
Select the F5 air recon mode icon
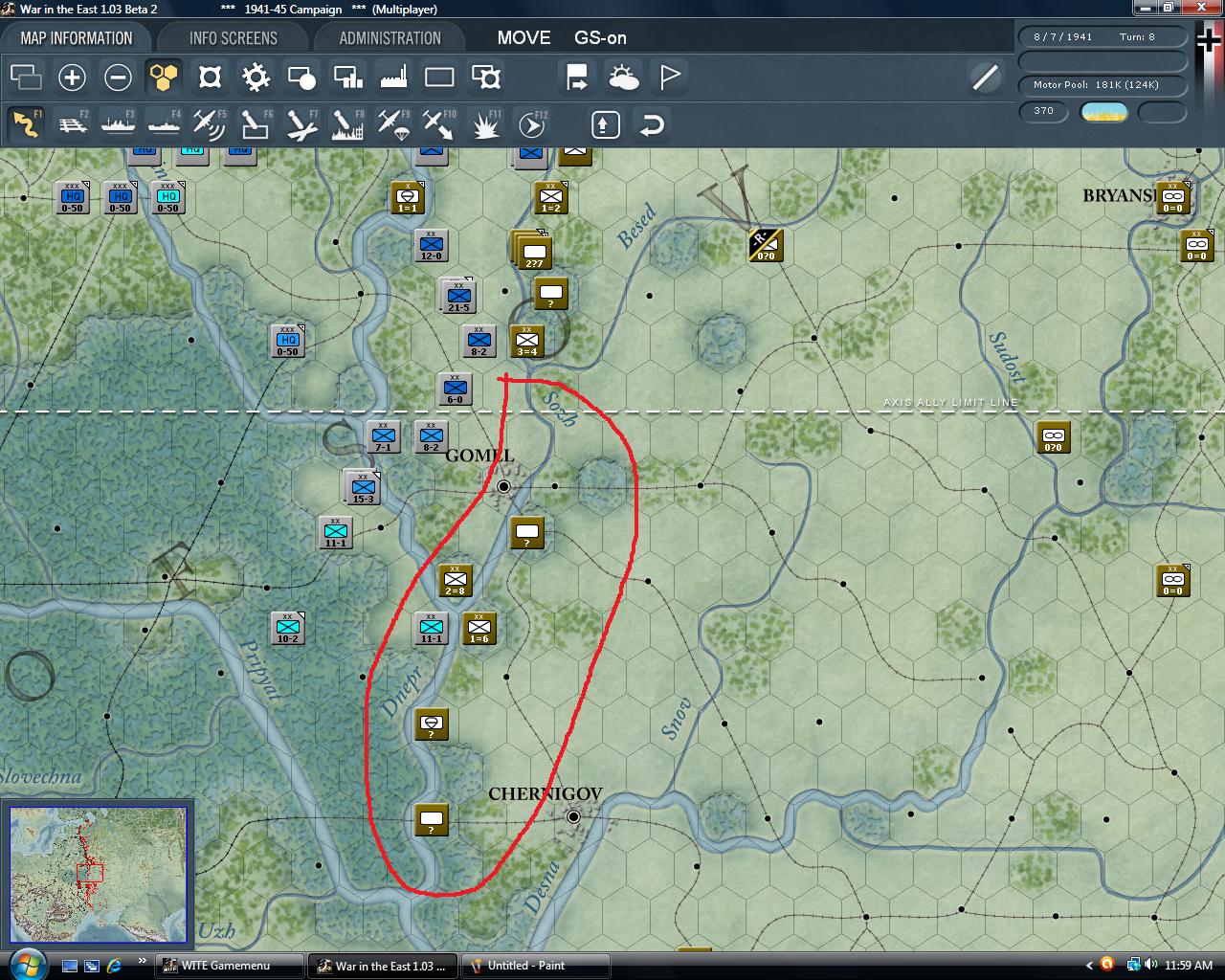(x=210, y=124)
